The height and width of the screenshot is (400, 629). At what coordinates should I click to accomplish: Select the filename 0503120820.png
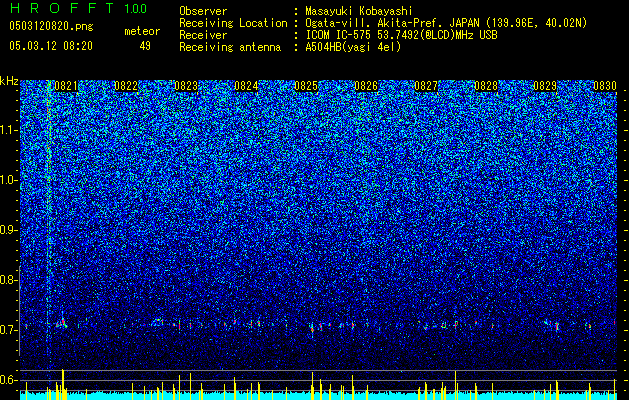point(51,27)
